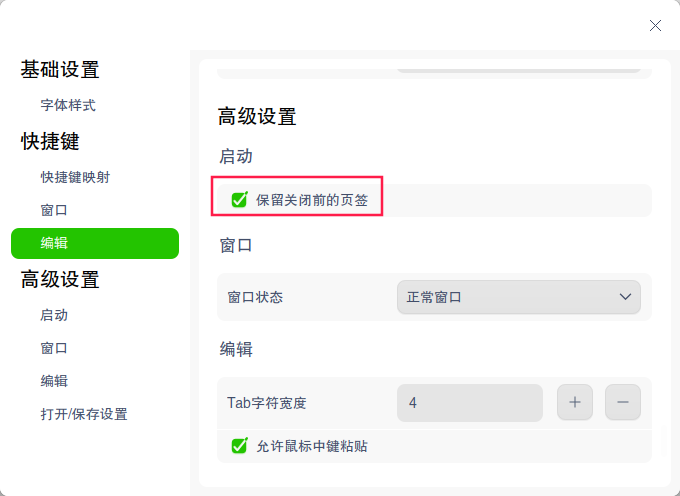Select 字体样式 in the sidebar
Image resolution: width=680 pixels, height=496 pixels.
68,105
